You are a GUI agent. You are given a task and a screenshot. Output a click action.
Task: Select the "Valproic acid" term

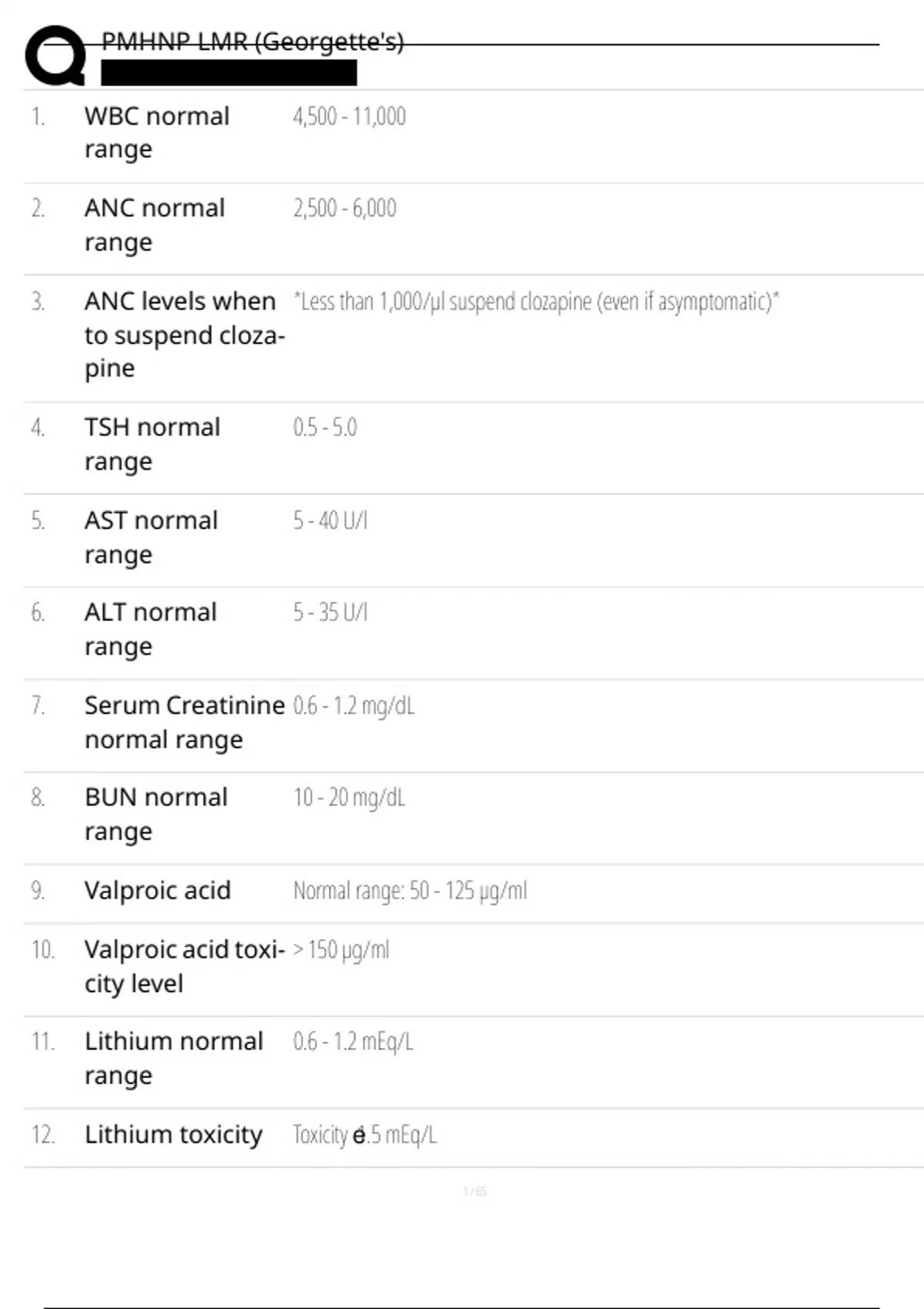click(158, 890)
